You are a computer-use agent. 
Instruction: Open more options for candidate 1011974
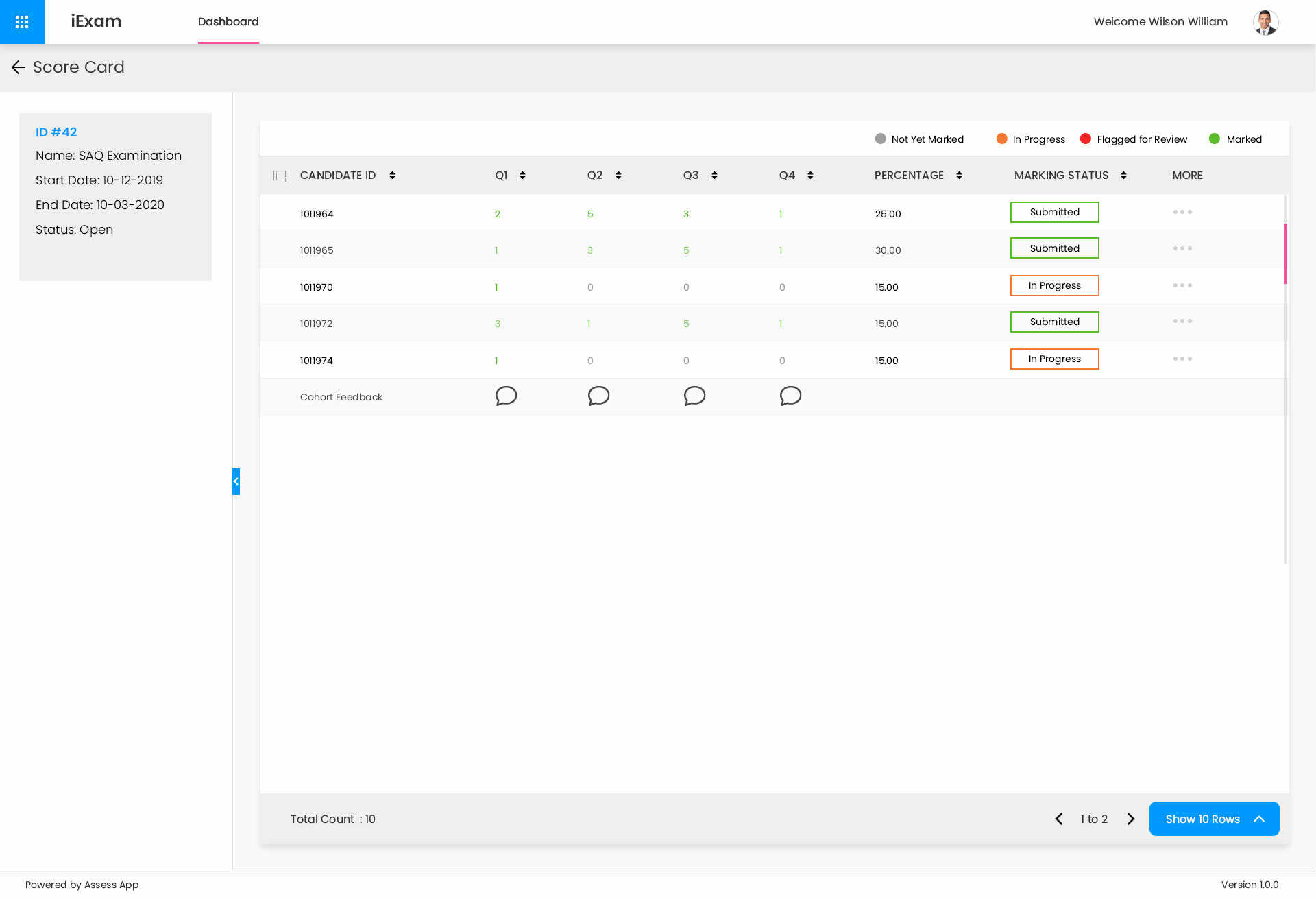(1182, 359)
